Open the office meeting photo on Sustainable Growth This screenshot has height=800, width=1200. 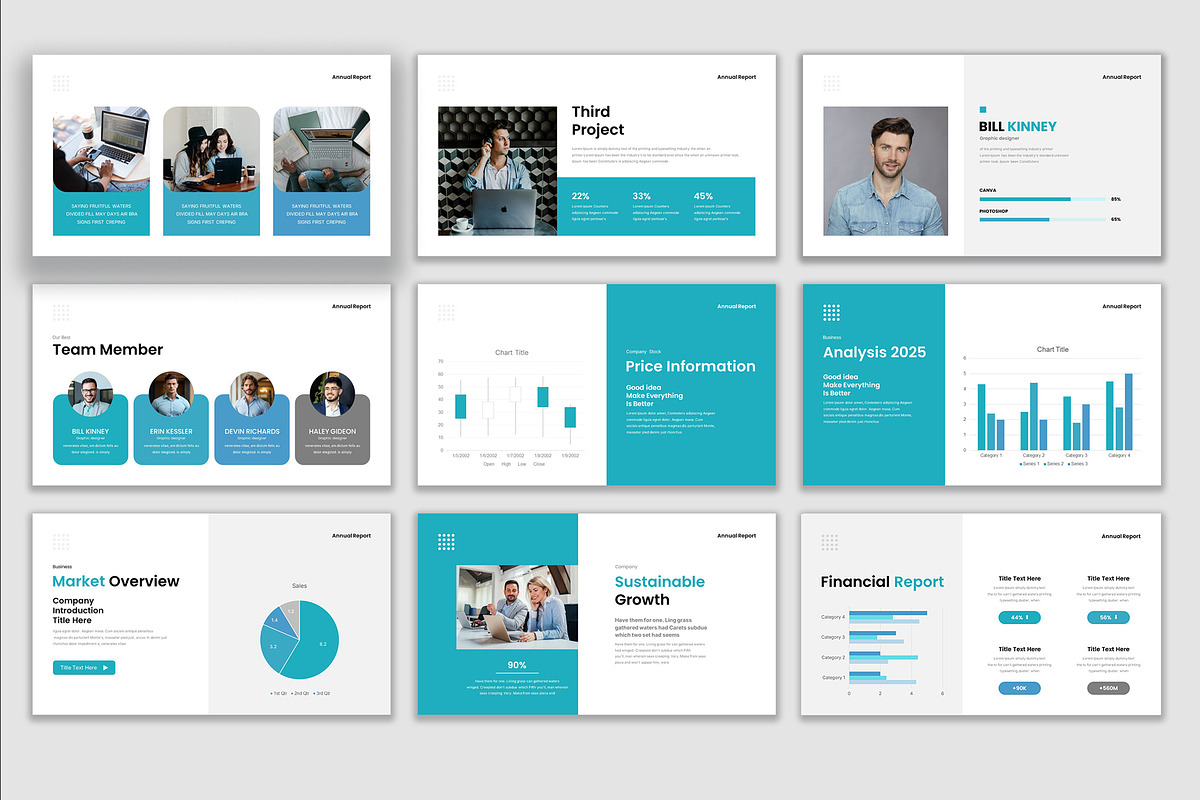tap(517, 607)
